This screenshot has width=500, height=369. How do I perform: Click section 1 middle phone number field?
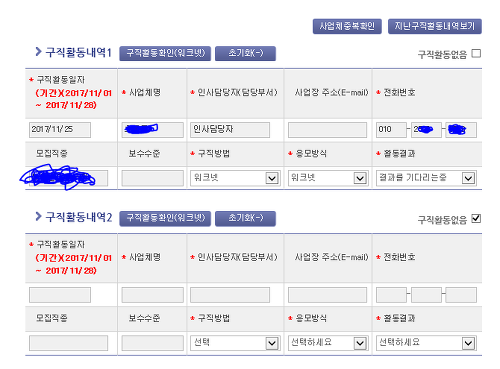click(x=426, y=130)
